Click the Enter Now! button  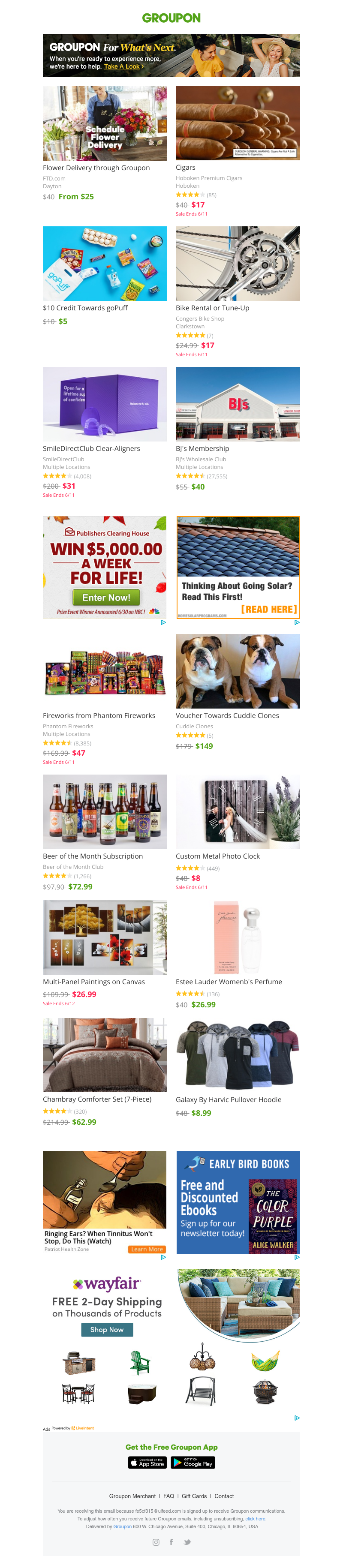click(x=107, y=597)
